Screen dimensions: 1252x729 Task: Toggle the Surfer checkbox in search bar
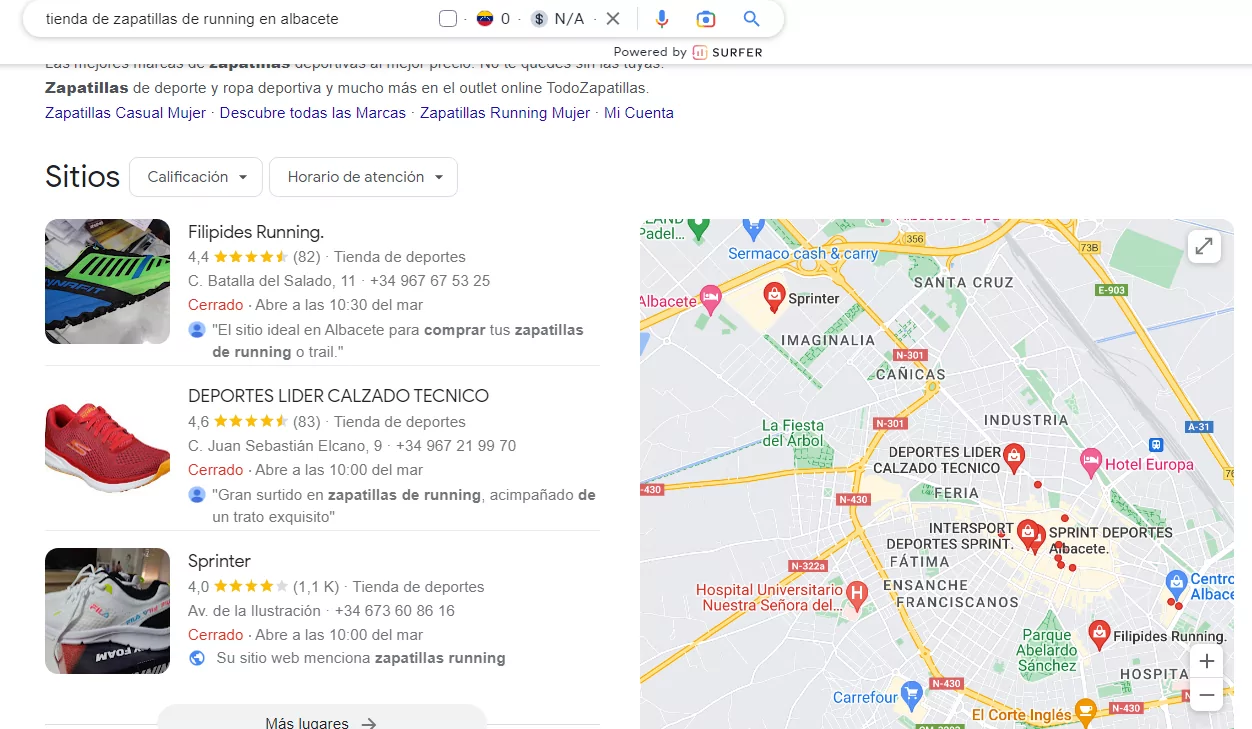pos(448,19)
